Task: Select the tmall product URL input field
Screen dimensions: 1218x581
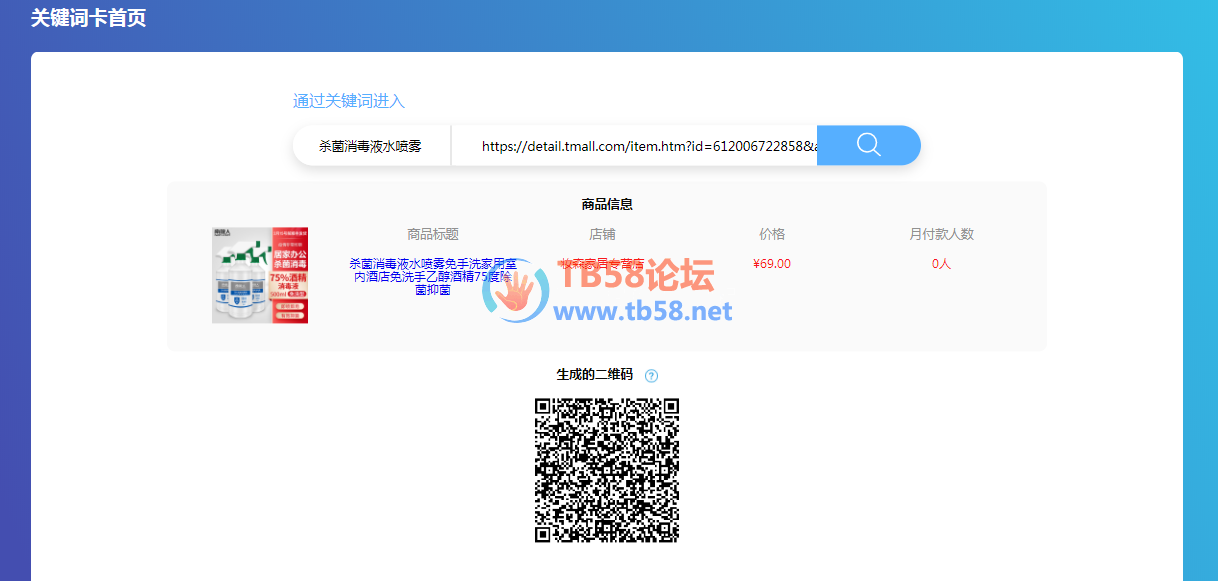Action: 634,146
